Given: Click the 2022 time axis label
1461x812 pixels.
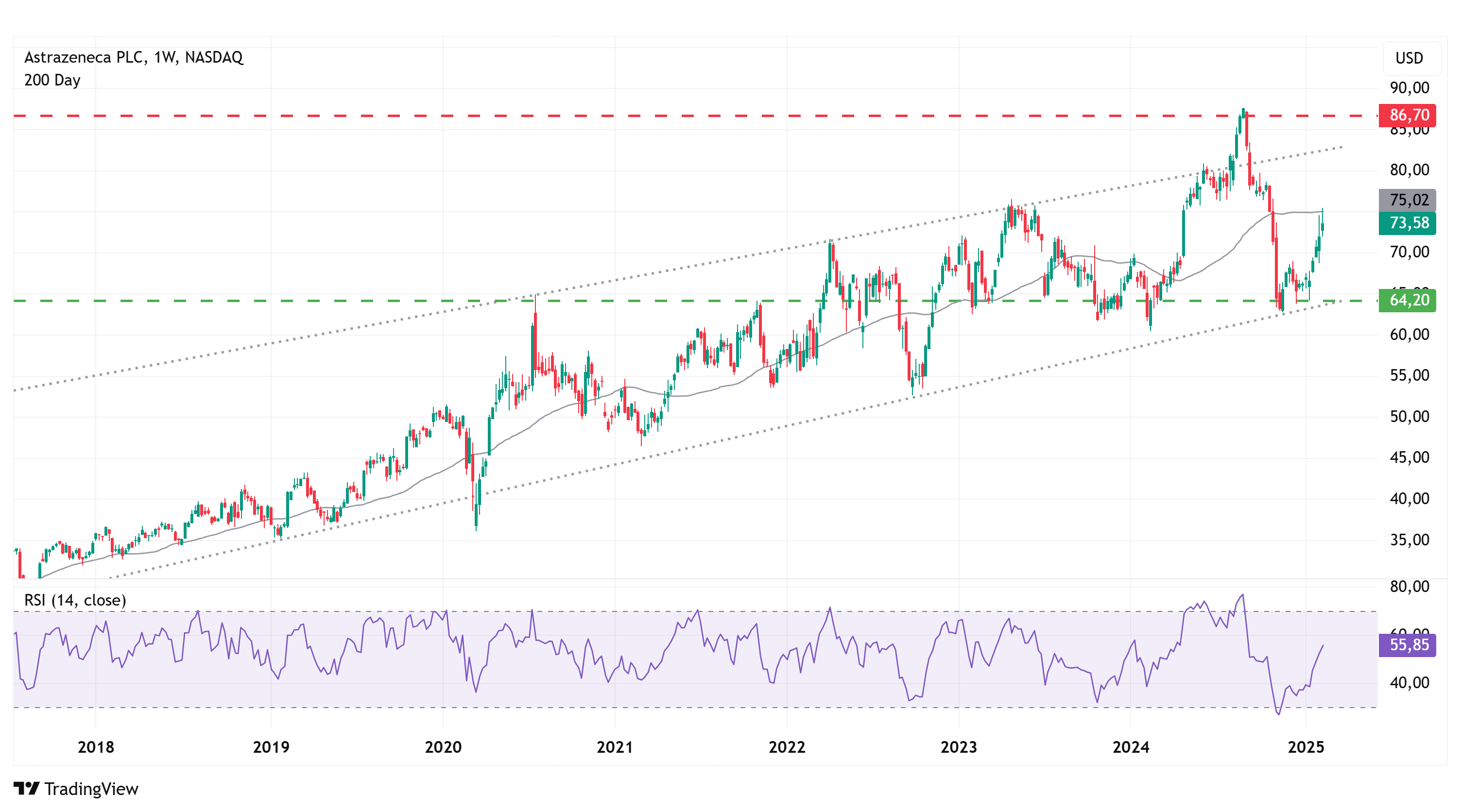Looking at the screenshot, I should [787, 747].
